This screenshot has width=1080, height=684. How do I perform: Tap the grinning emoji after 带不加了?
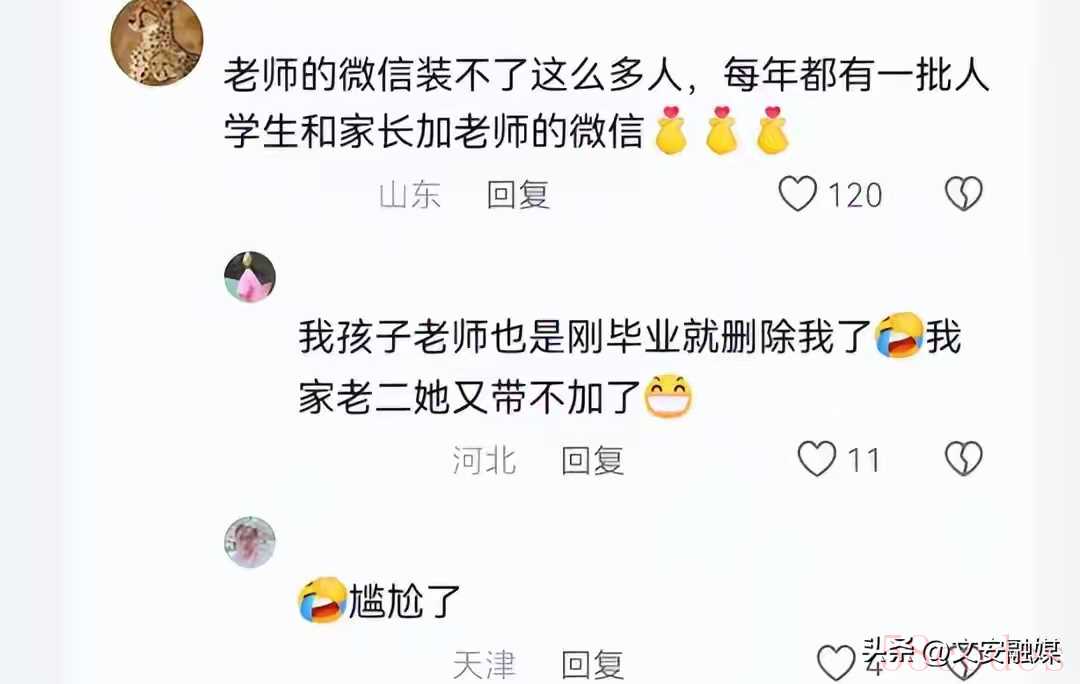[x=668, y=397]
